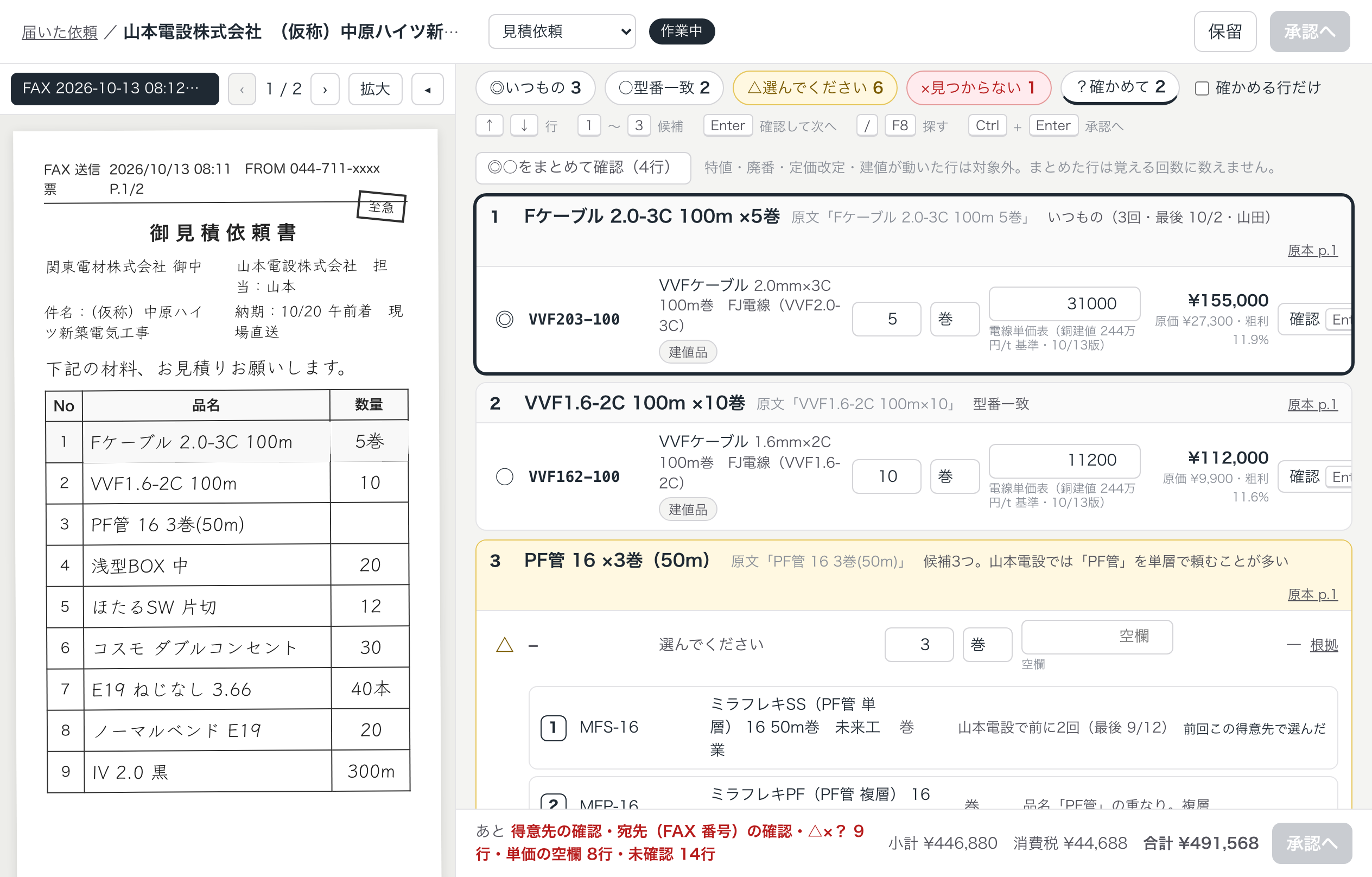
Task: Click FAX 2026-10-13 08:12 source chip
Action: click(x=115, y=89)
